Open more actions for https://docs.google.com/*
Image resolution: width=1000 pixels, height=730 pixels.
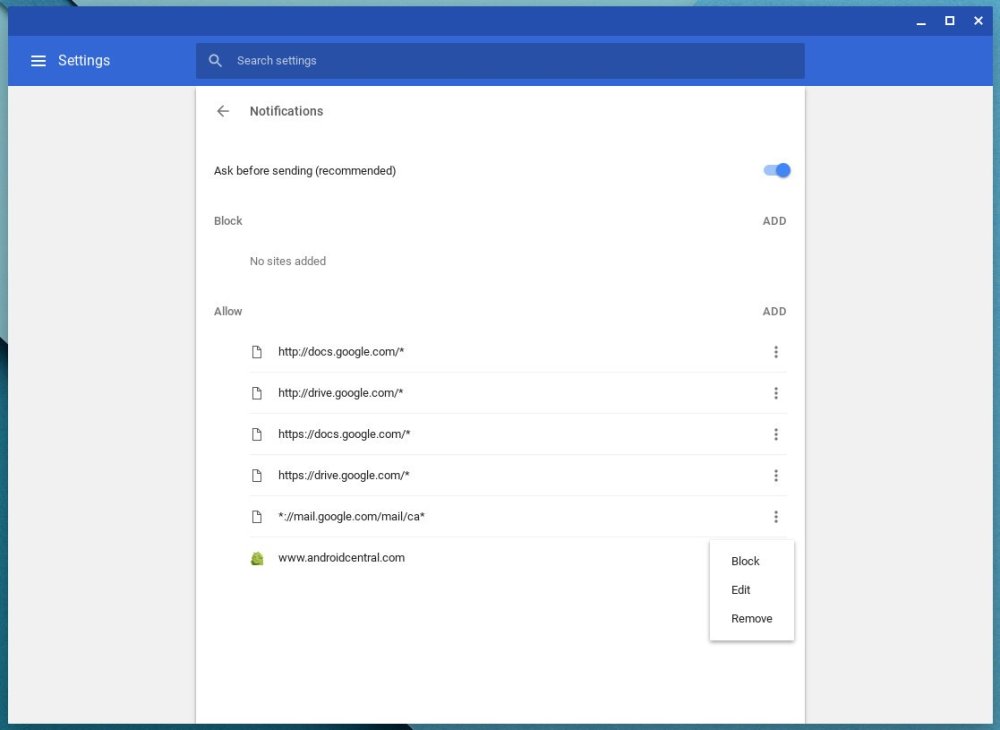tap(776, 434)
